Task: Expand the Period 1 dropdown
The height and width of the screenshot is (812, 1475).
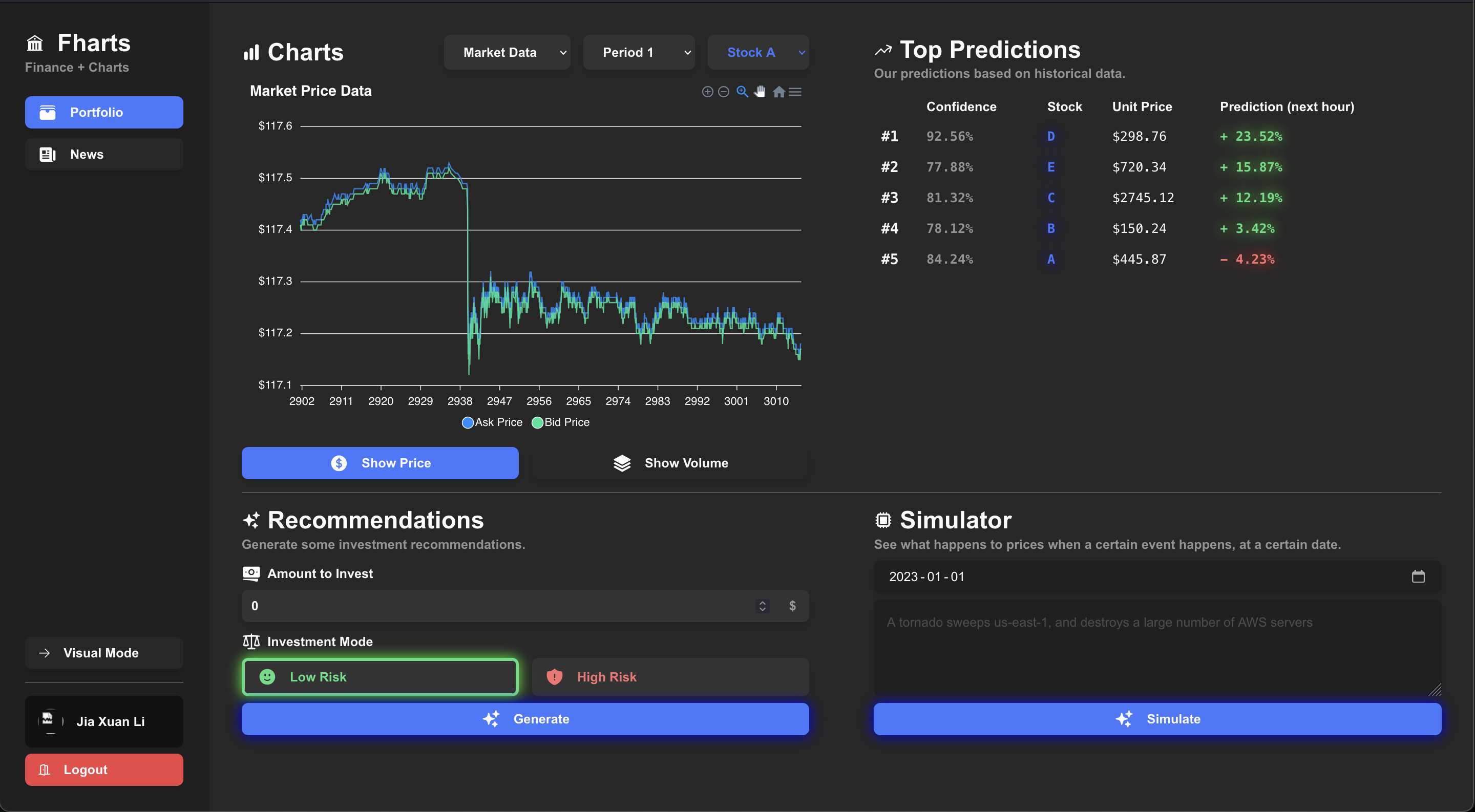Action: [639, 52]
